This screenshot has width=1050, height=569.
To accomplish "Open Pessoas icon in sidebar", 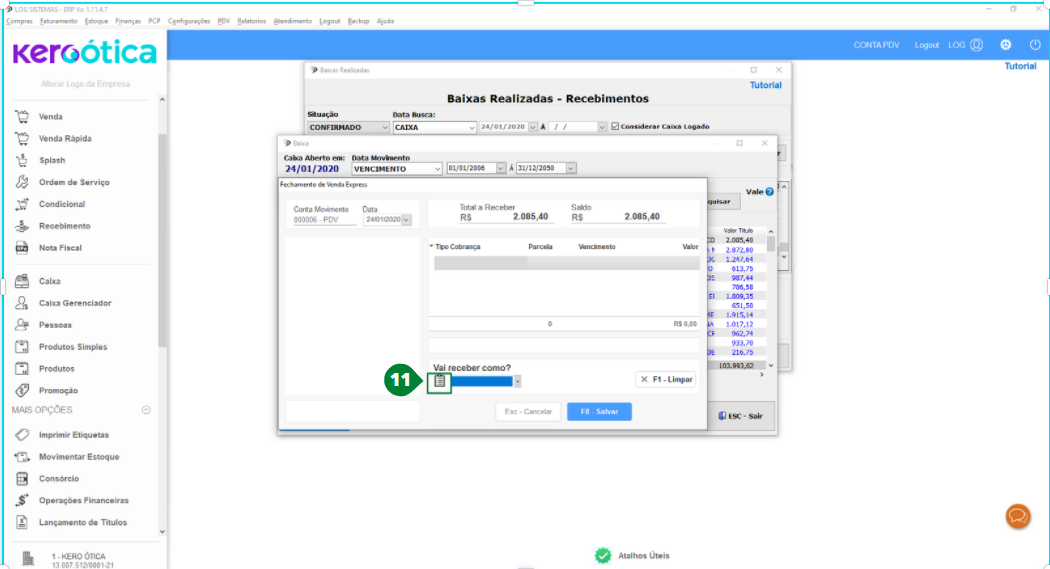I will (22, 325).
